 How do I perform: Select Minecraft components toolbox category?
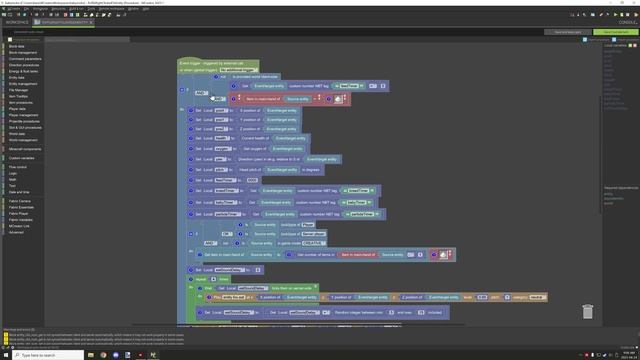click(x=25, y=149)
